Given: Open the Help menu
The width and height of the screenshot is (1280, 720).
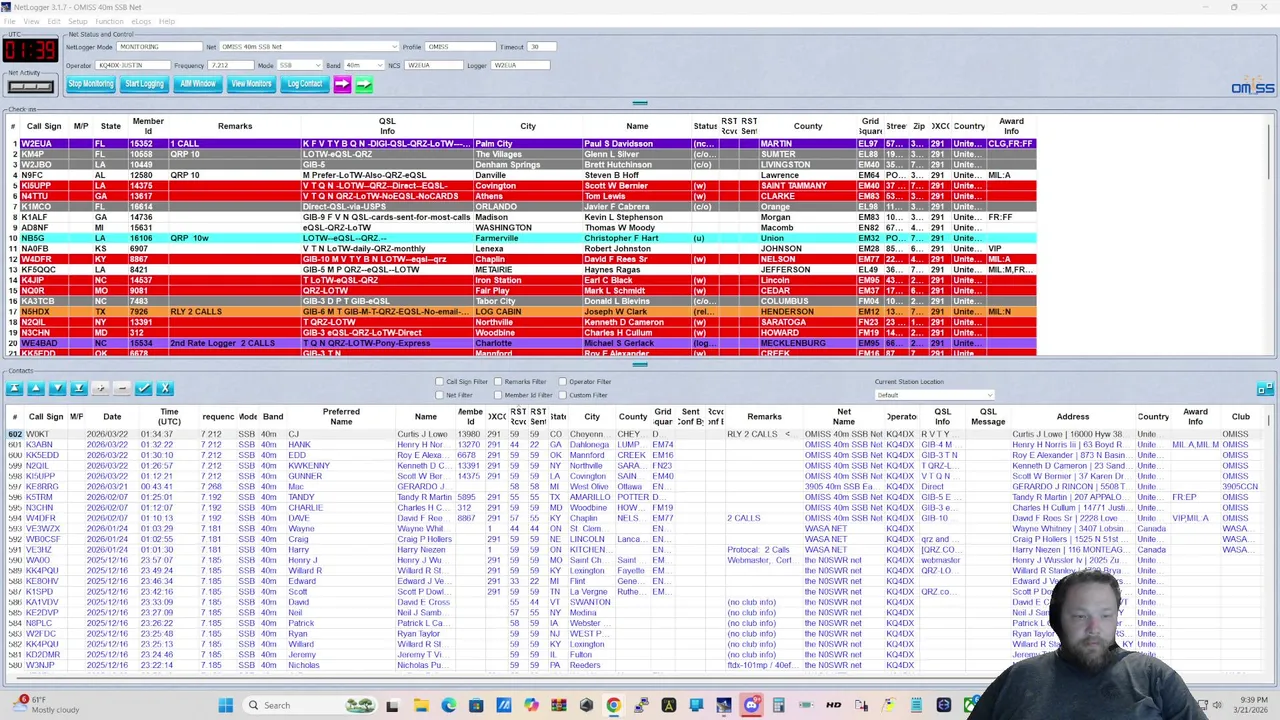Looking at the screenshot, I should tap(167, 21).
